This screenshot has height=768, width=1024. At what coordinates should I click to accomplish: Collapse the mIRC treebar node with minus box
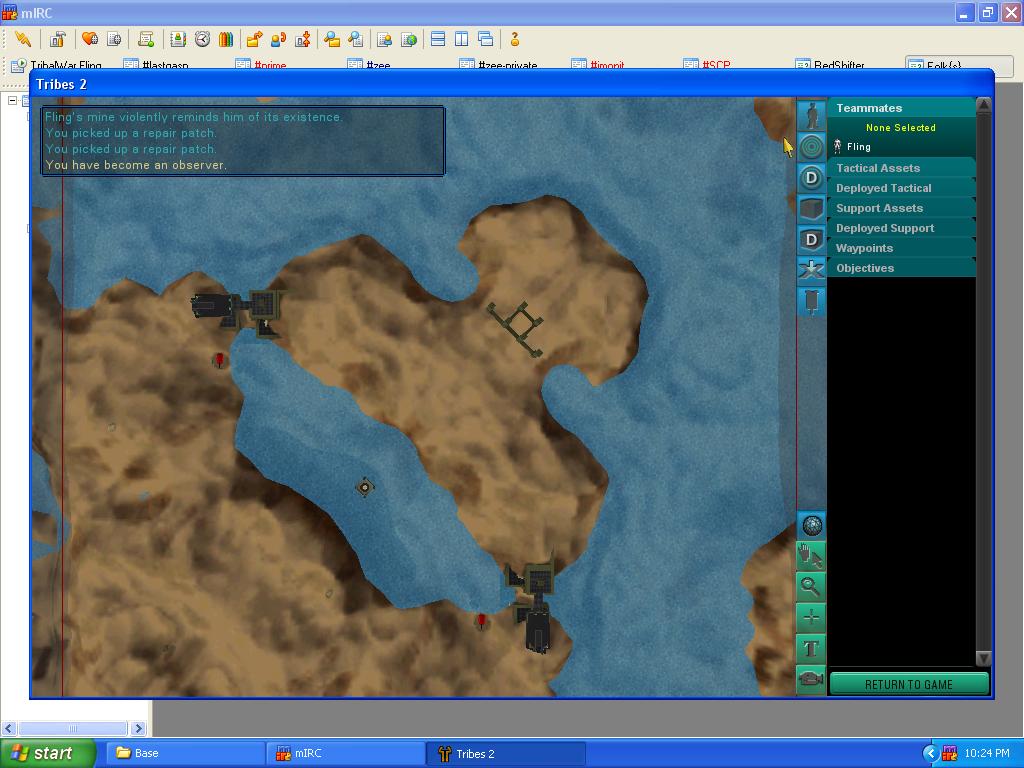coord(12,101)
